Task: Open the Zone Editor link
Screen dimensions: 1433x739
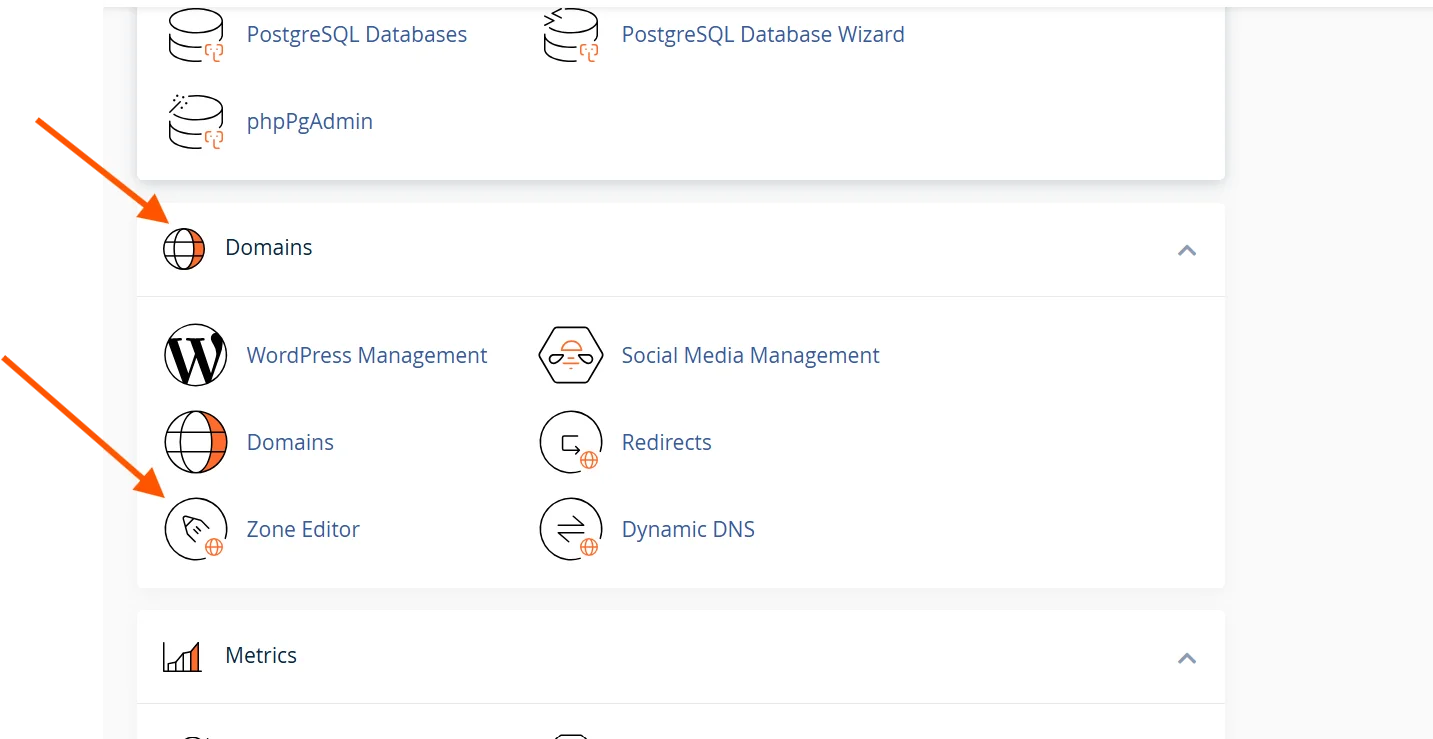Action: 303,528
